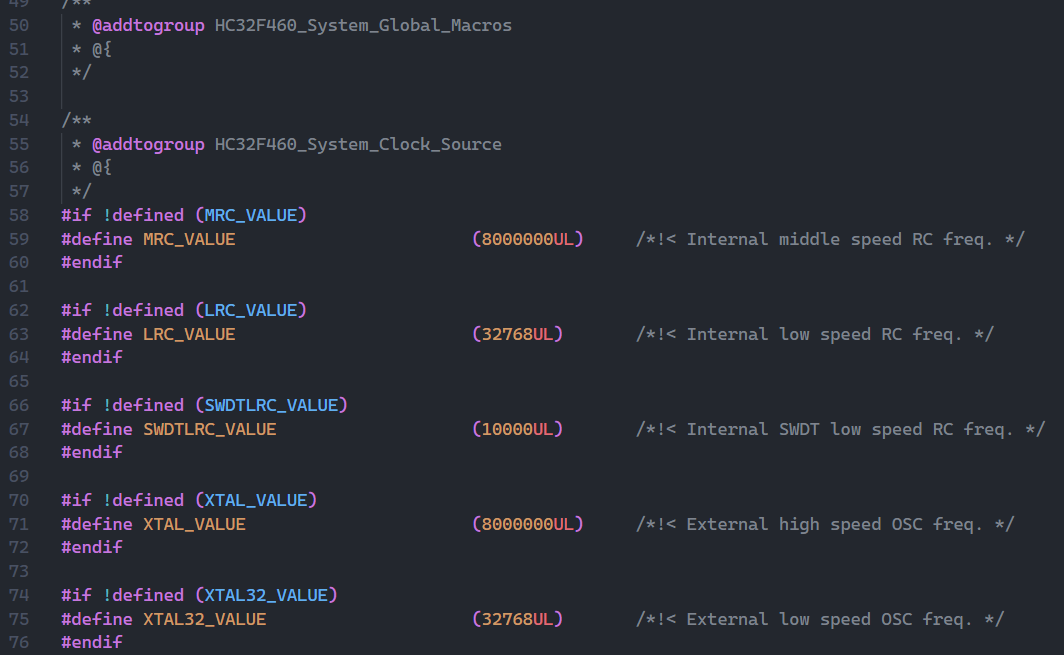Image resolution: width=1064 pixels, height=655 pixels.
Task: Click the #define keyword on line 75
Action: [x=97, y=619]
